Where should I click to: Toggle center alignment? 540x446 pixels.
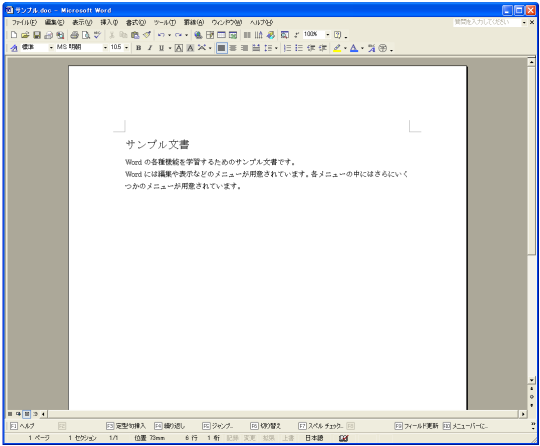[x=233, y=48]
